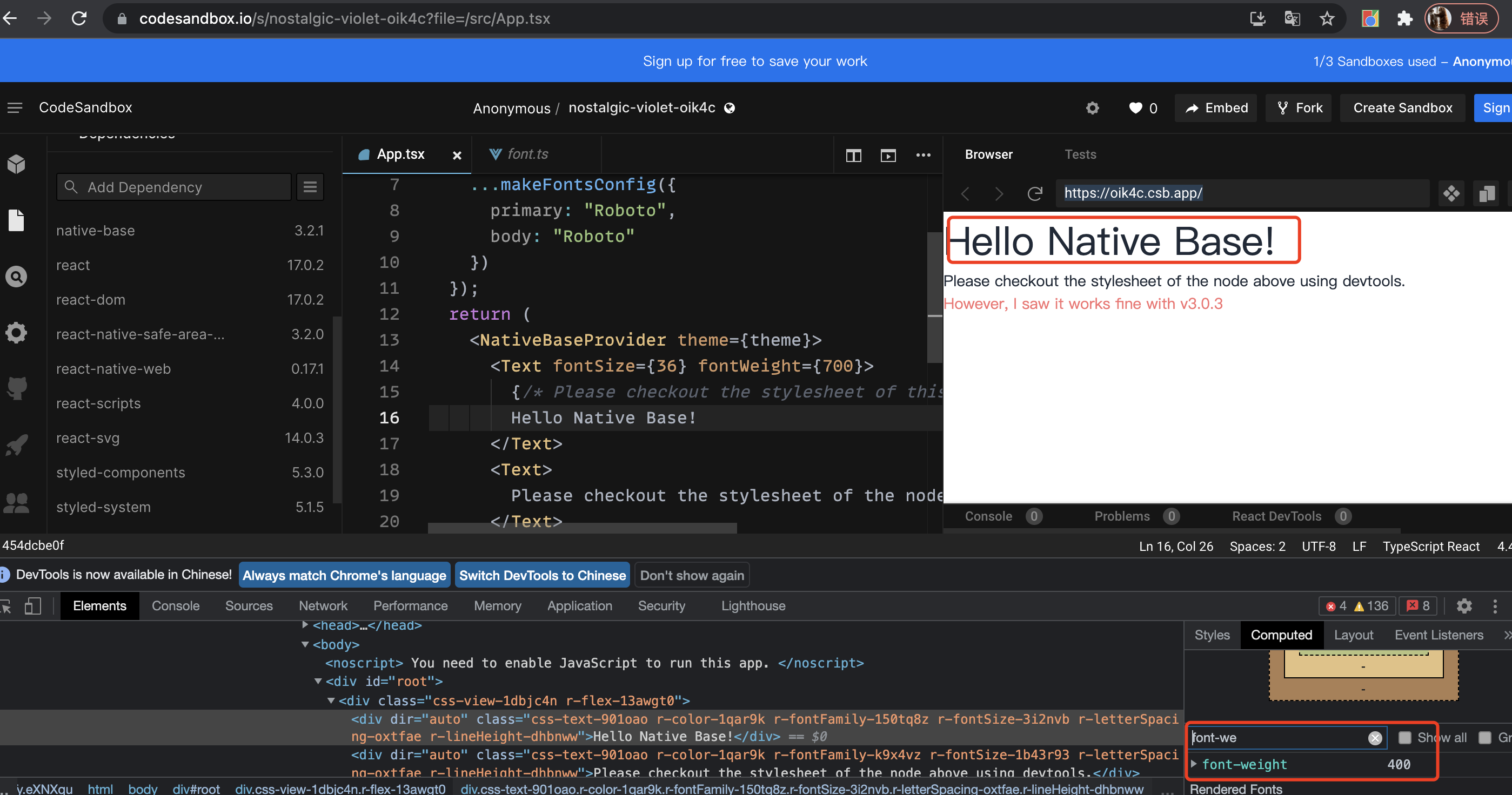The image size is (1512, 795).
Task: Switch to the Network tab in DevTools
Action: point(323,605)
